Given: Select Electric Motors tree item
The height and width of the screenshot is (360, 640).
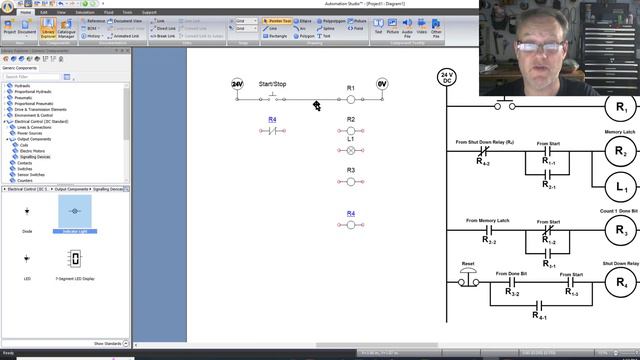Looking at the screenshot, I should [32, 151].
